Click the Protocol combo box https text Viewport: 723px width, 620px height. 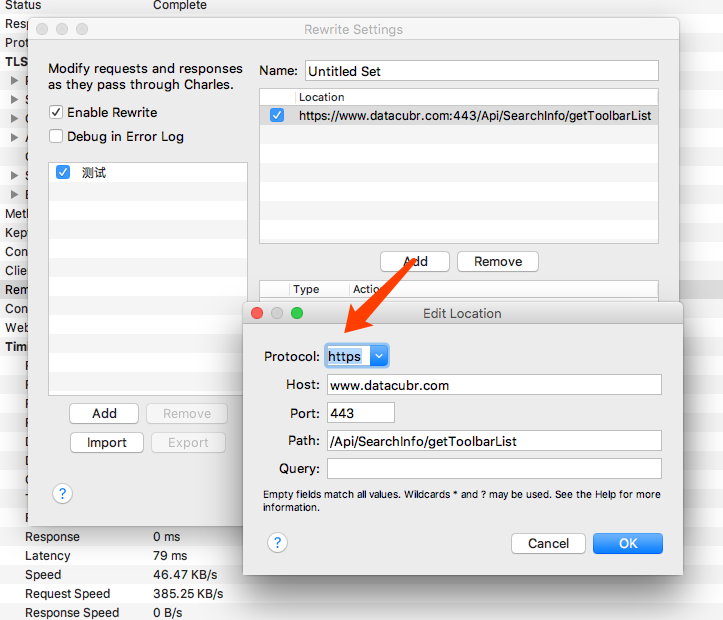pyautogui.click(x=344, y=356)
